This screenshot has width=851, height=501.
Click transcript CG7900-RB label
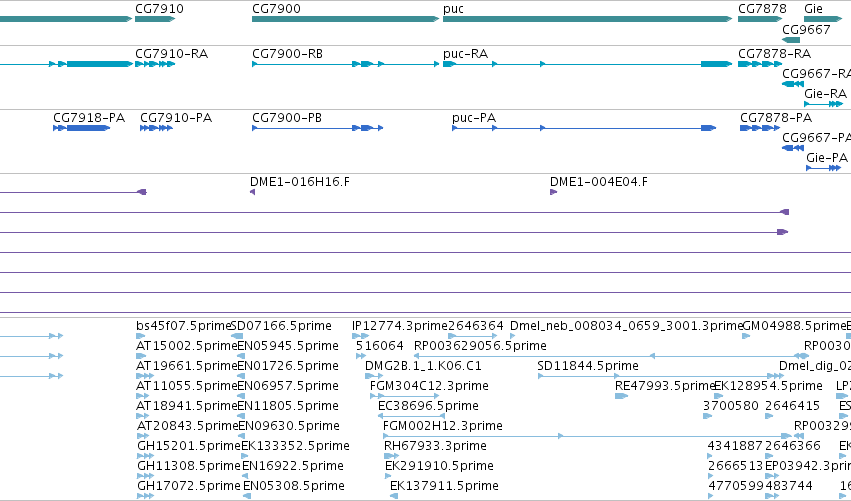[x=288, y=54]
